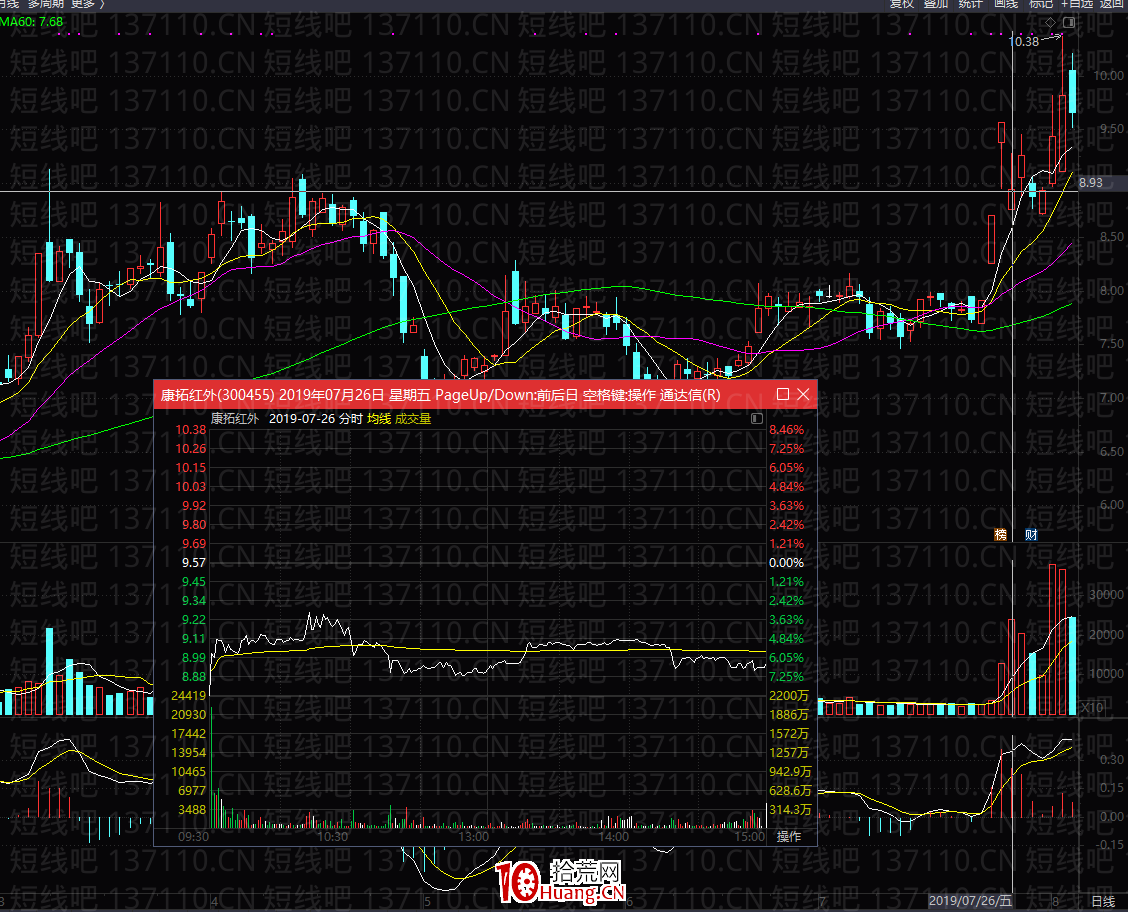Click the 3488 volume axis value
This screenshot has height=912, width=1128.
192,810
